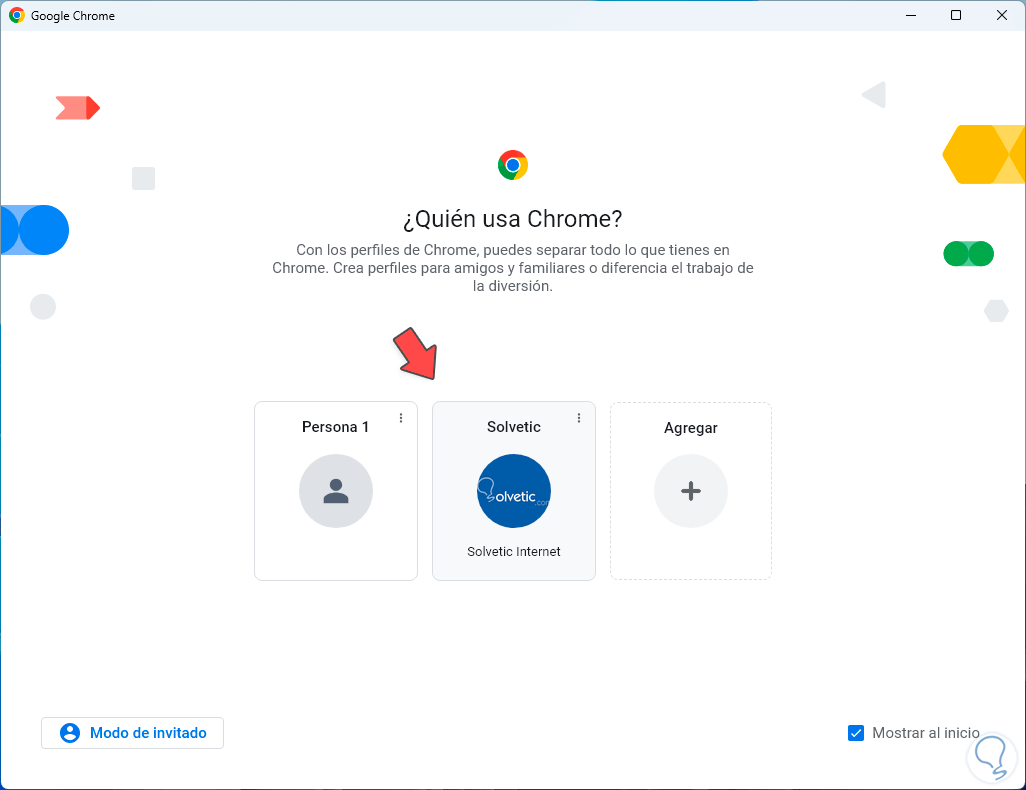Click the guest mode person icon

pyautogui.click(x=70, y=733)
